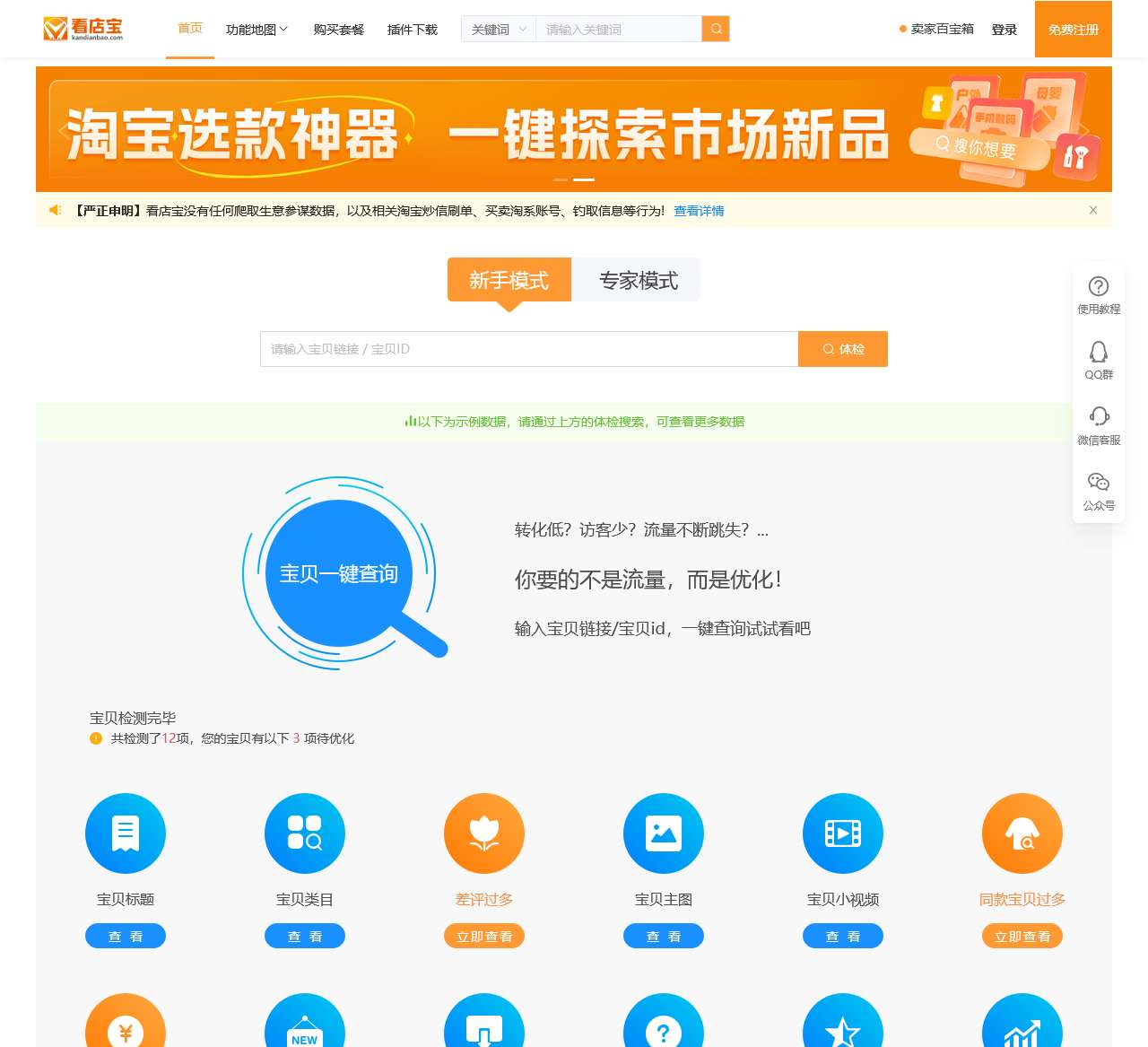The width and height of the screenshot is (1148, 1047).
Task: Click the 登录 link
Action: pos(1004,30)
